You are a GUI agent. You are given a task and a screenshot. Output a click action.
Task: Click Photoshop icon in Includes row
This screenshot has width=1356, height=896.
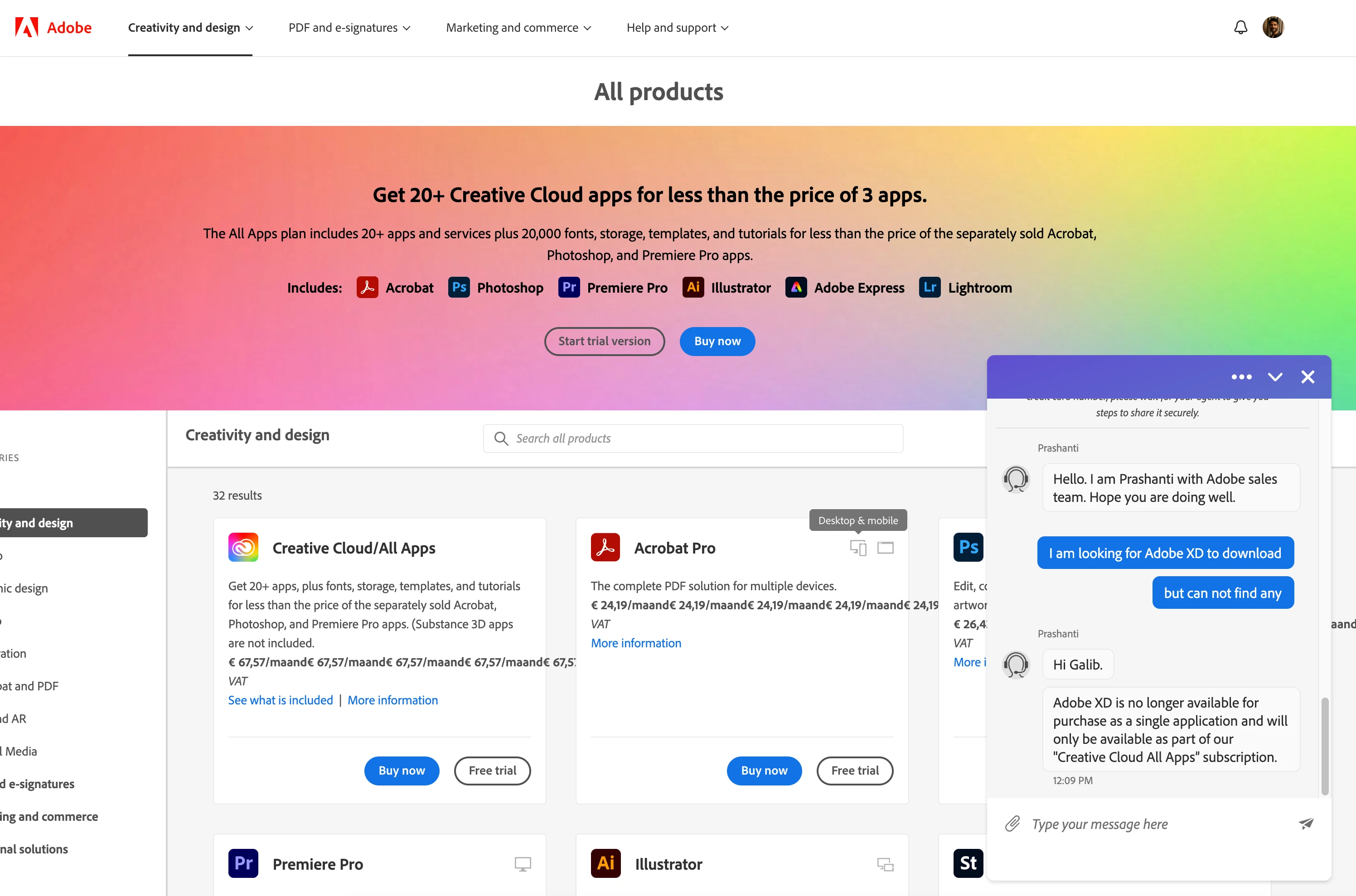click(x=459, y=288)
